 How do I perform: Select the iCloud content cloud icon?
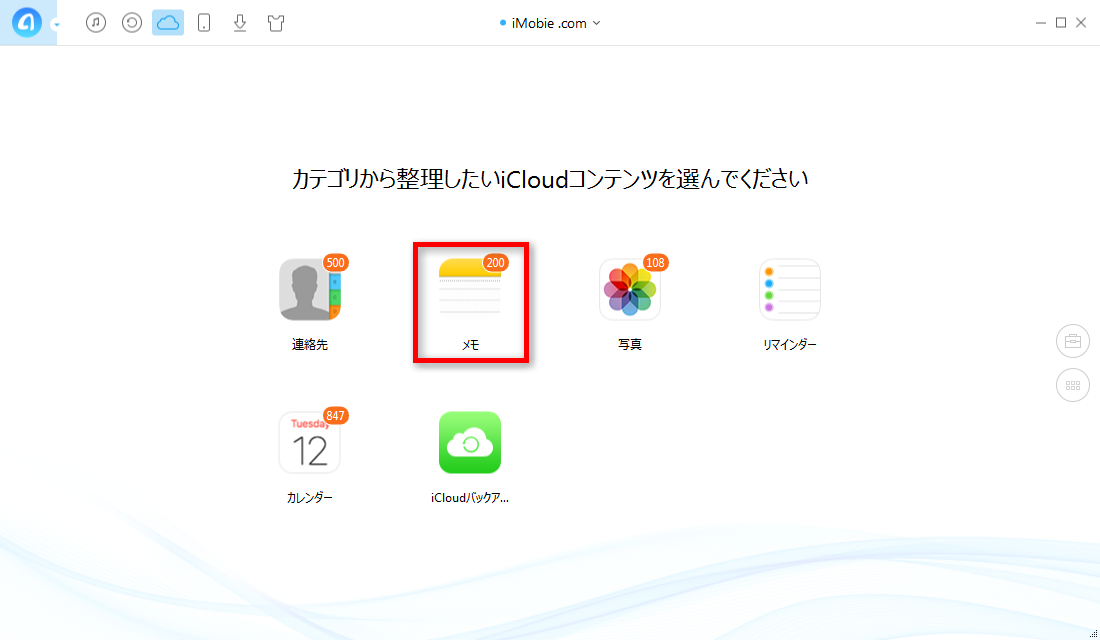coord(168,22)
